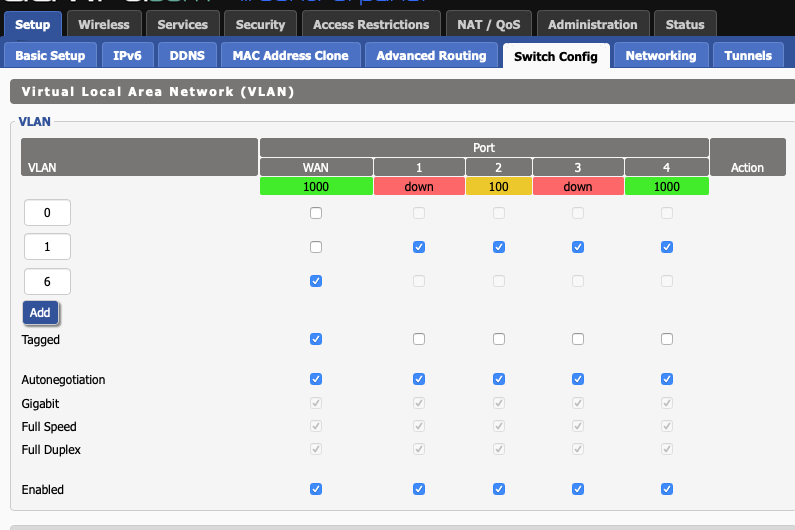Enable Tagged on port 1
Viewport: 795px width, 530px height.
tap(419, 339)
